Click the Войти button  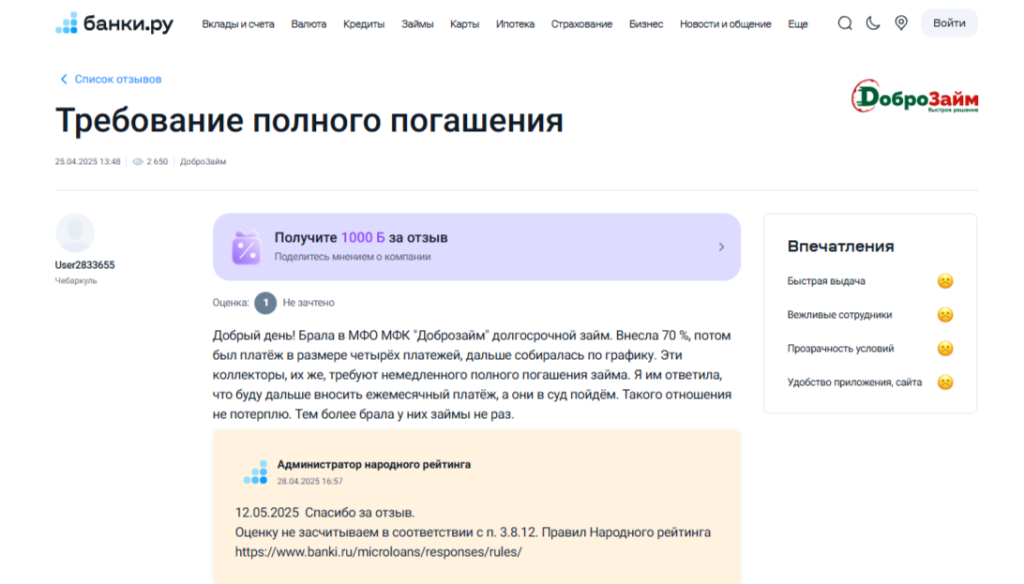[x=949, y=23]
